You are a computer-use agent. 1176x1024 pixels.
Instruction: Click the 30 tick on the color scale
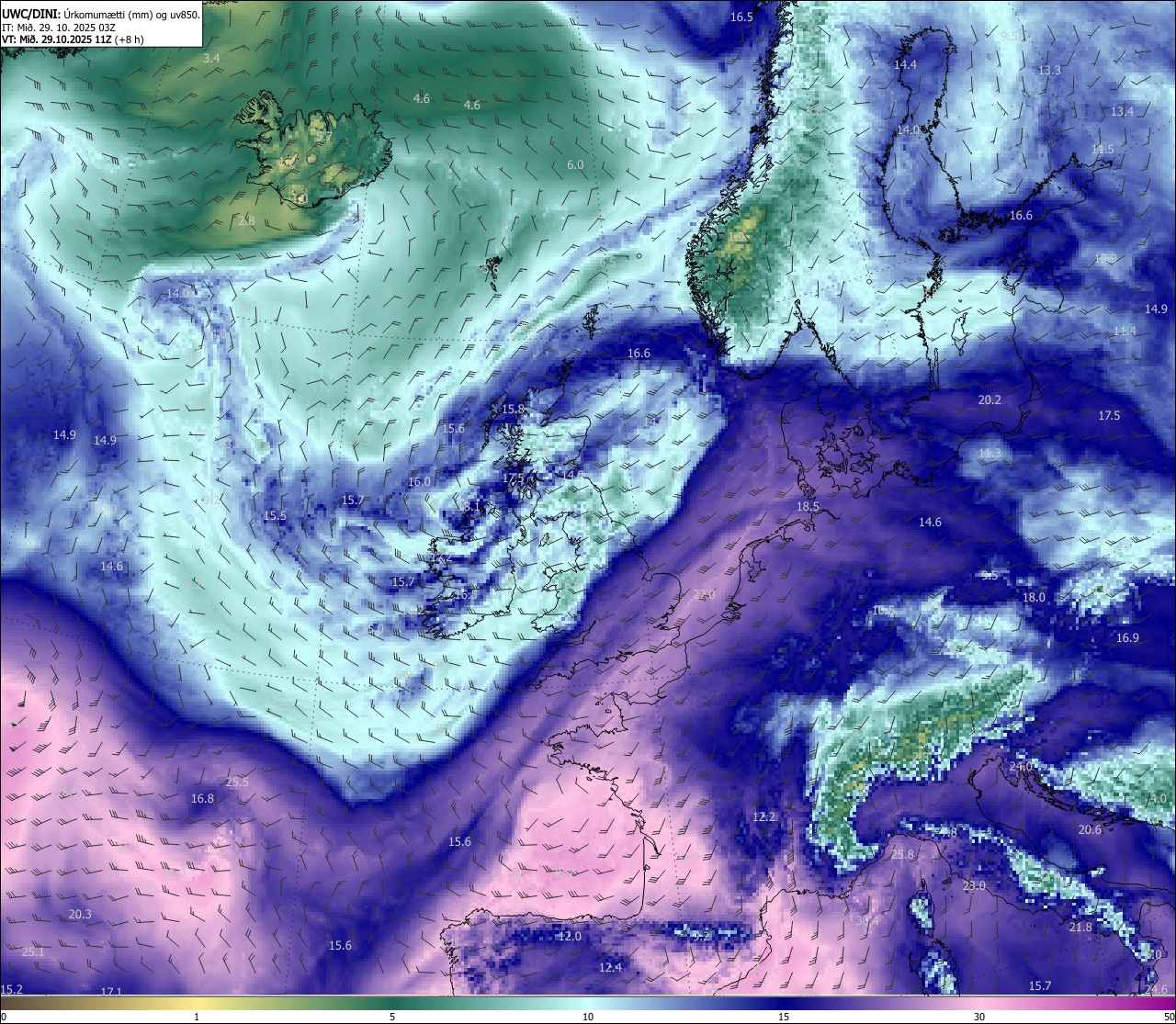[979, 1017]
